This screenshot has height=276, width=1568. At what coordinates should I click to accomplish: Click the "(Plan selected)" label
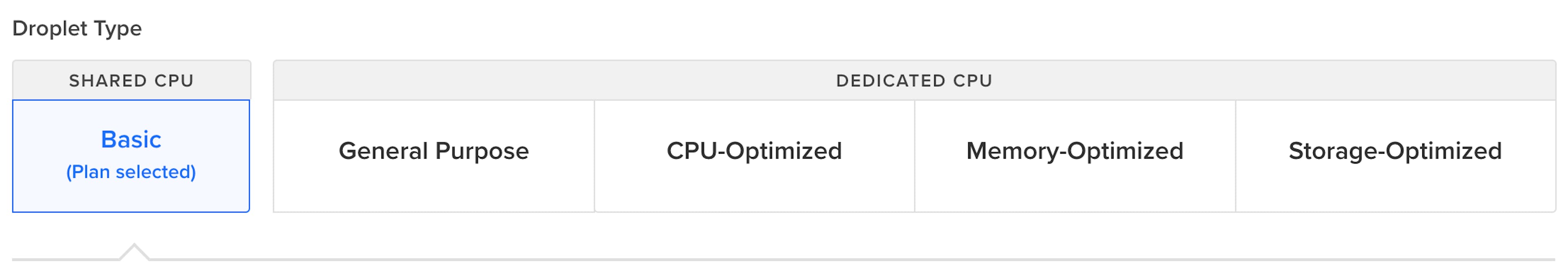pos(131,172)
